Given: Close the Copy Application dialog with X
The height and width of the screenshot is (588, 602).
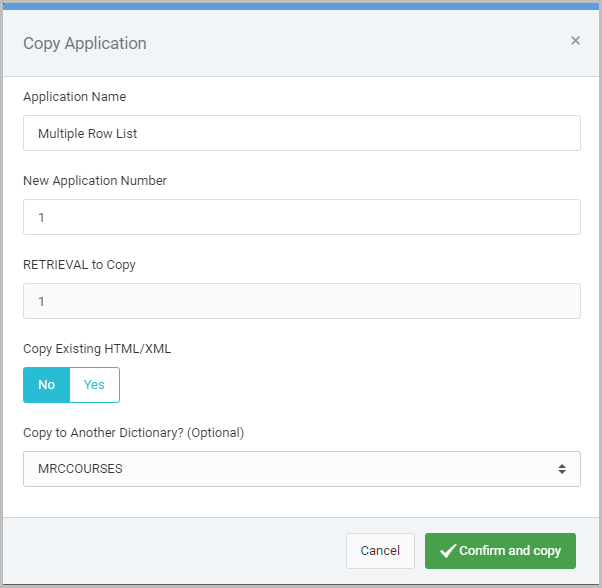Looking at the screenshot, I should click(x=575, y=41).
